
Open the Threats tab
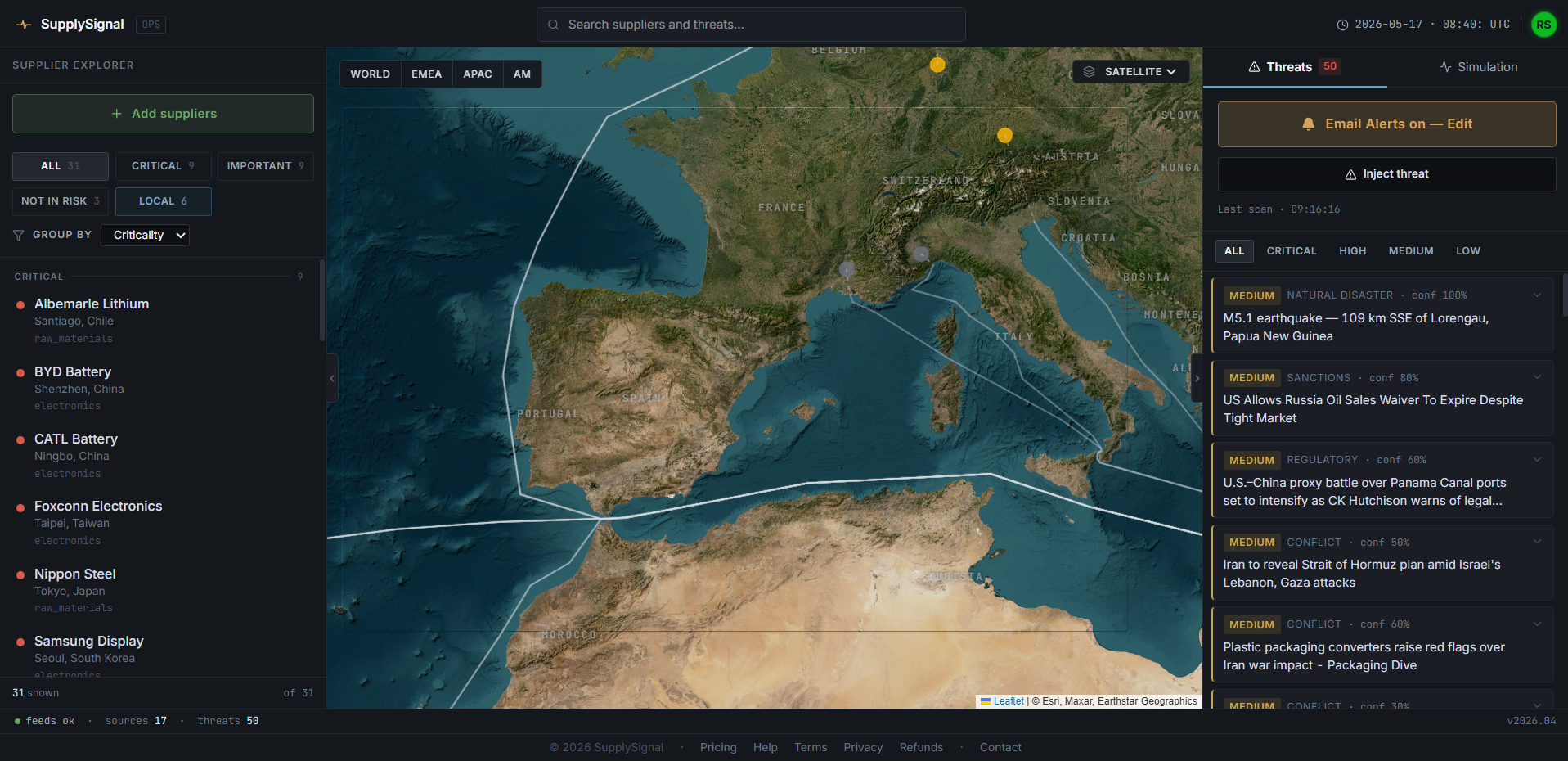(1295, 67)
